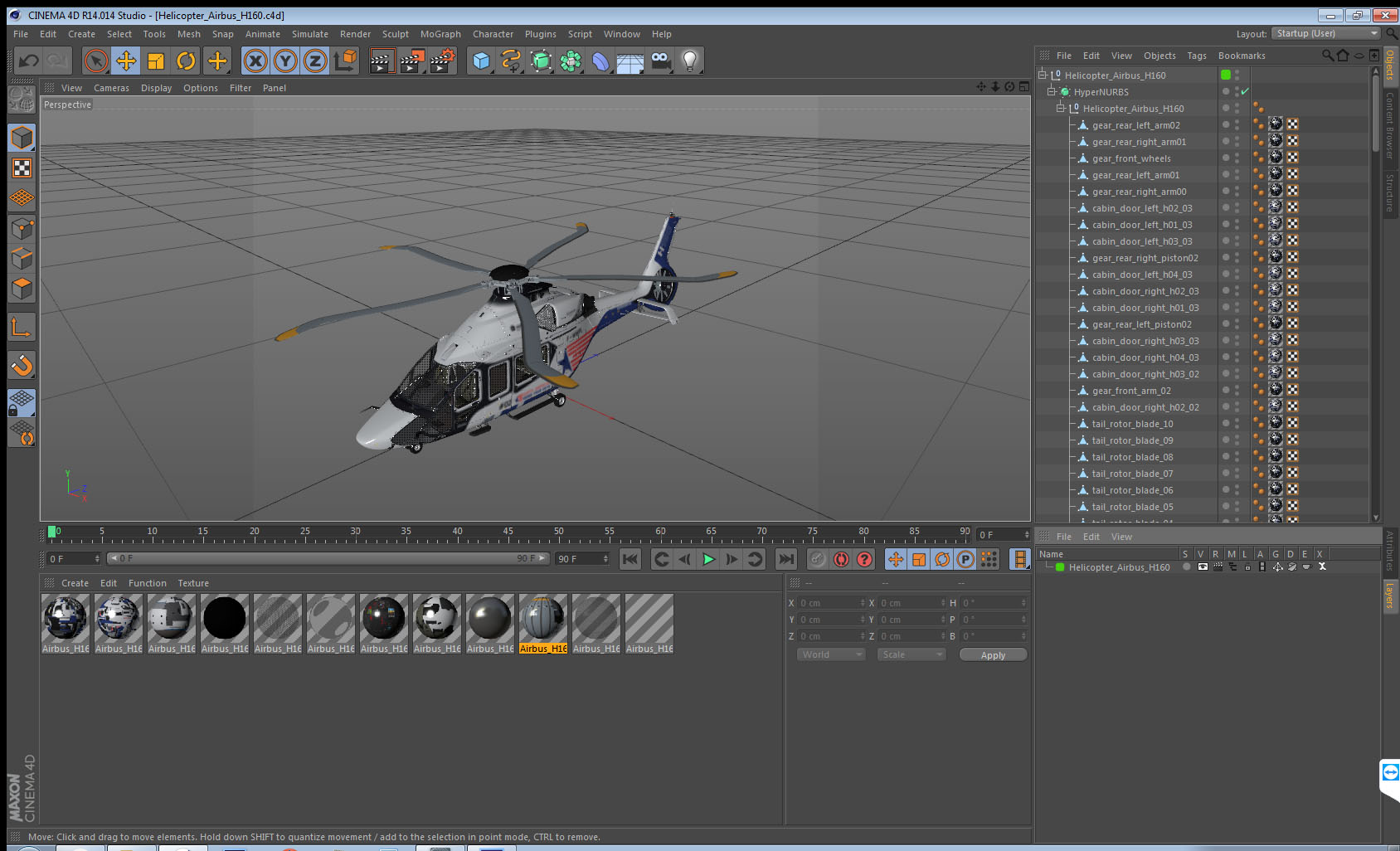Screen dimensions: 1400x851
Task: Add a HyperNURBS generator object
Action: pos(541,61)
